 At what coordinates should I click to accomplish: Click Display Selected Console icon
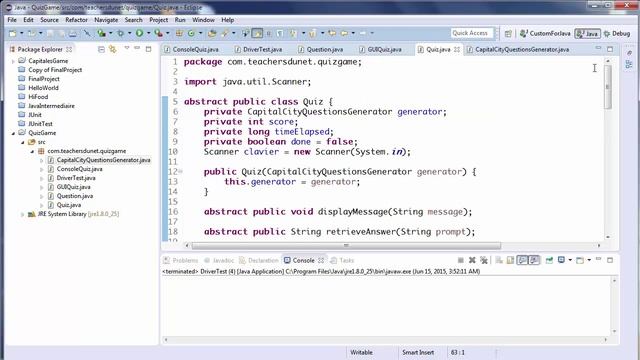pos(562,260)
